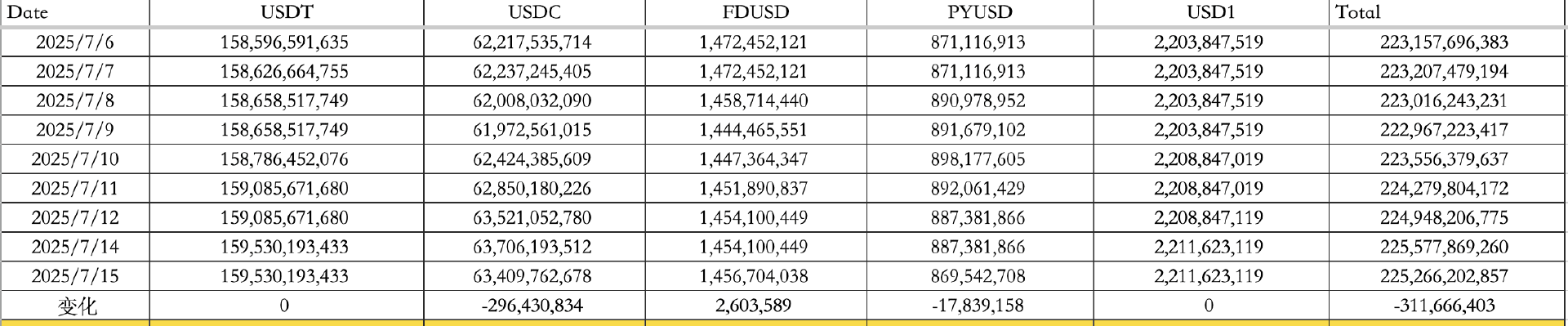Select the USDC column header
1568x326 pixels.
[534, 12]
